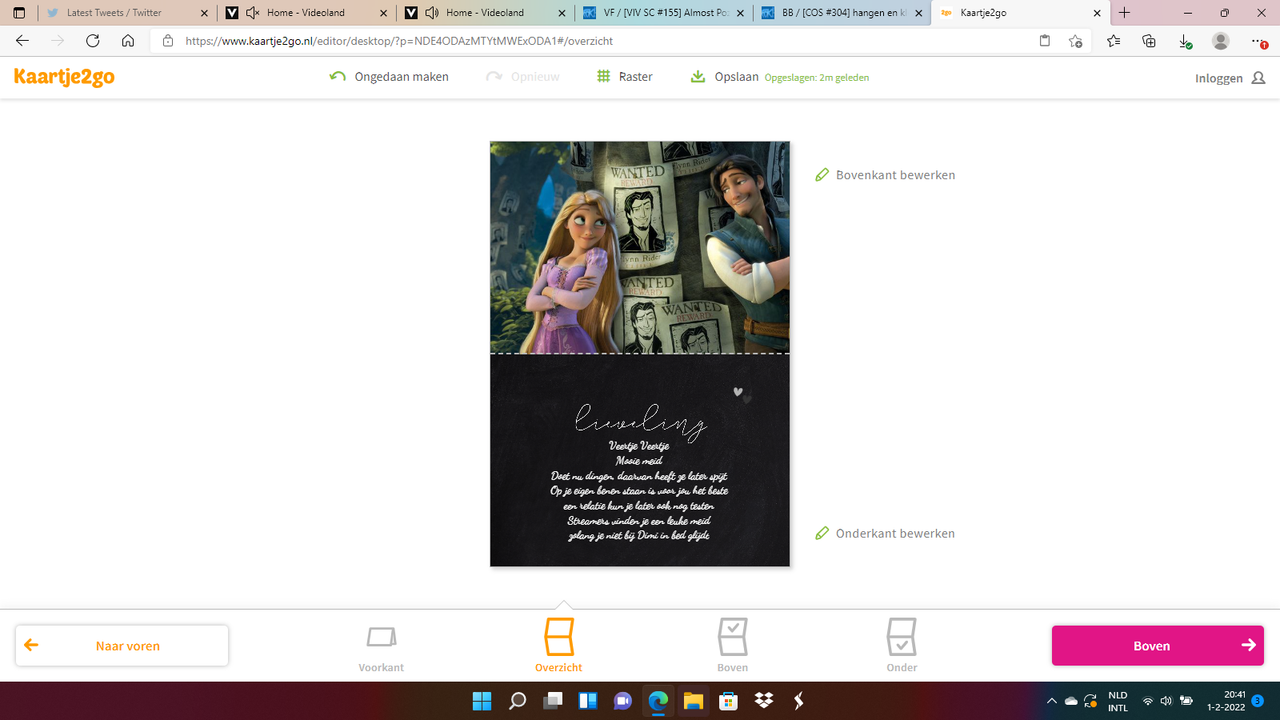This screenshot has width=1280, height=720.
Task: Open Microsoft Store from taskbar
Action: tap(728, 701)
